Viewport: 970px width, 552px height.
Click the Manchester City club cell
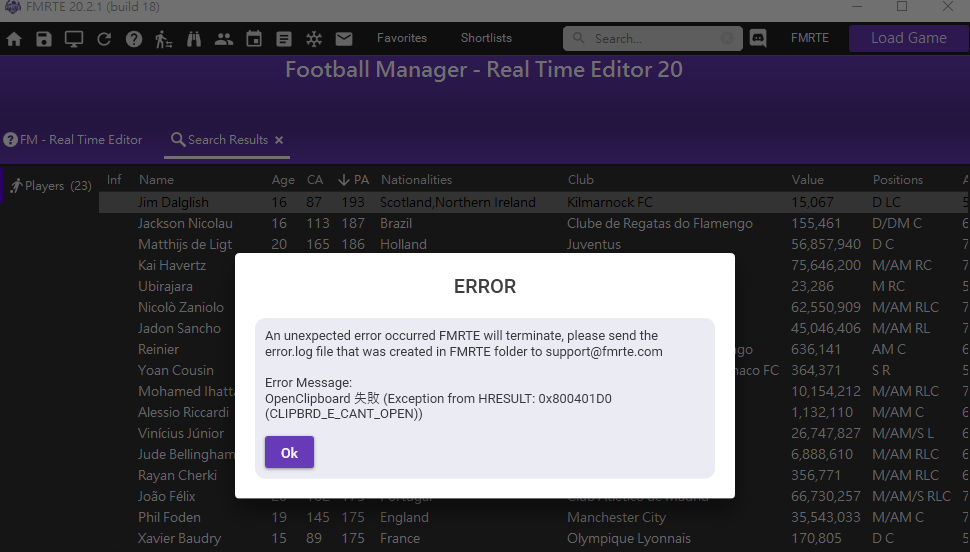coord(616,518)
